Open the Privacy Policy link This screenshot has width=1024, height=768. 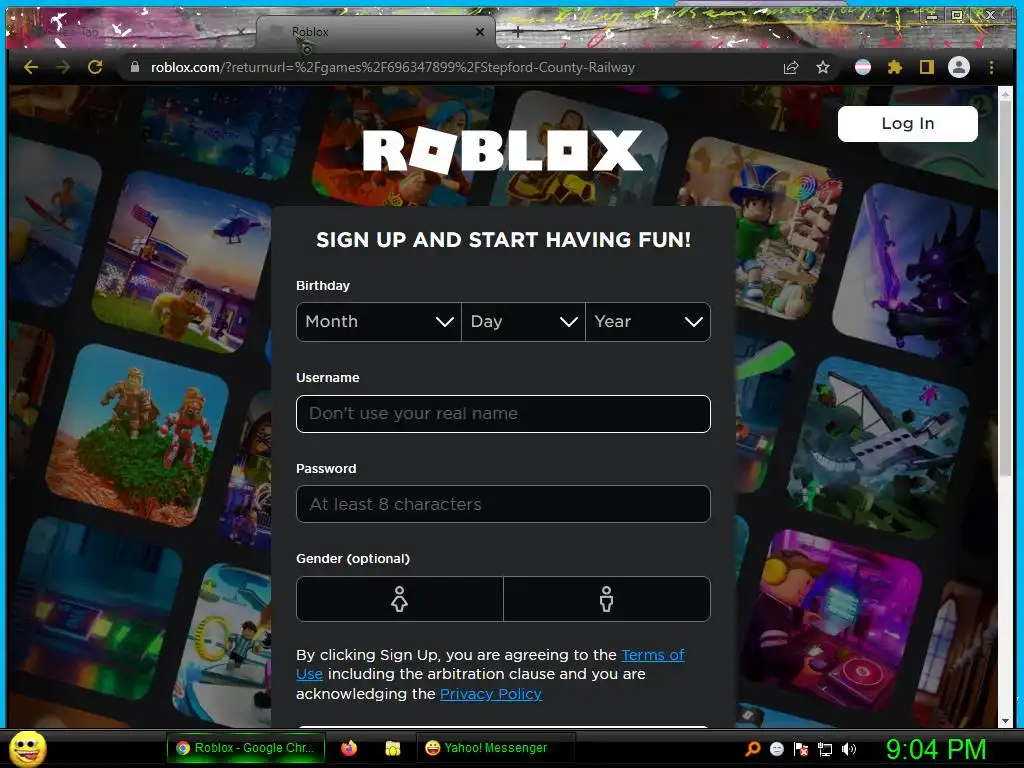click(490, 694)
